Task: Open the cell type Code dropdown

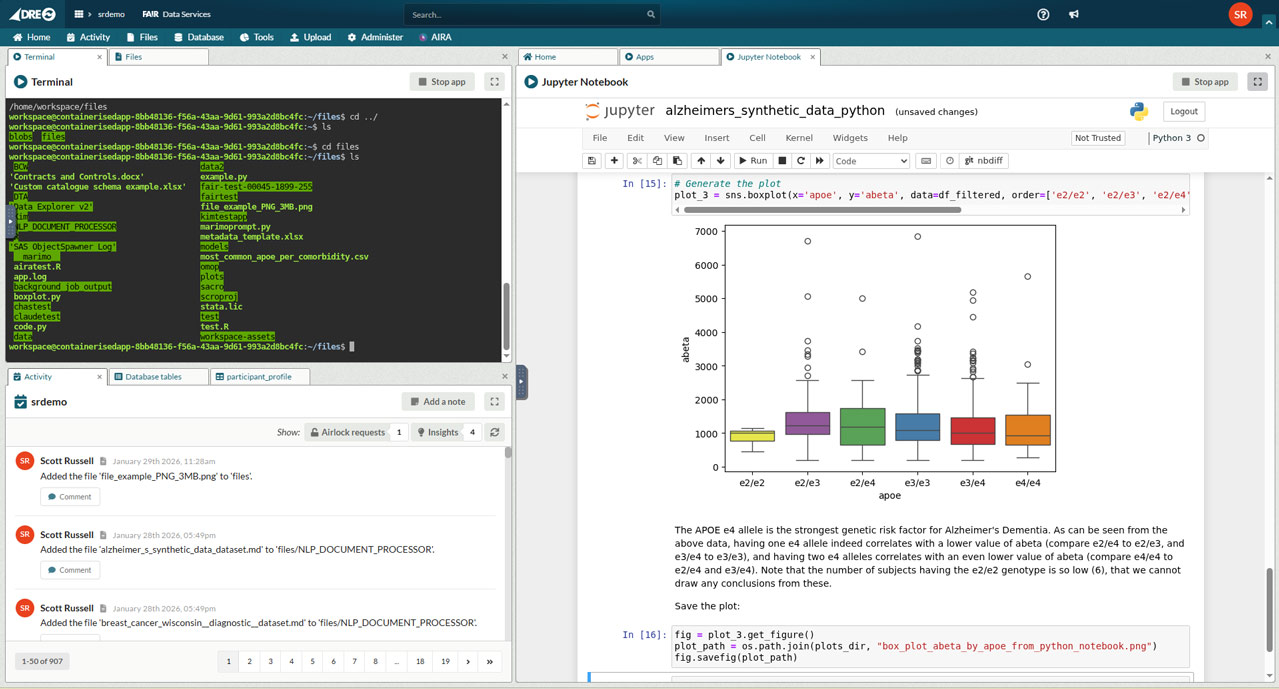Action: 871,161
